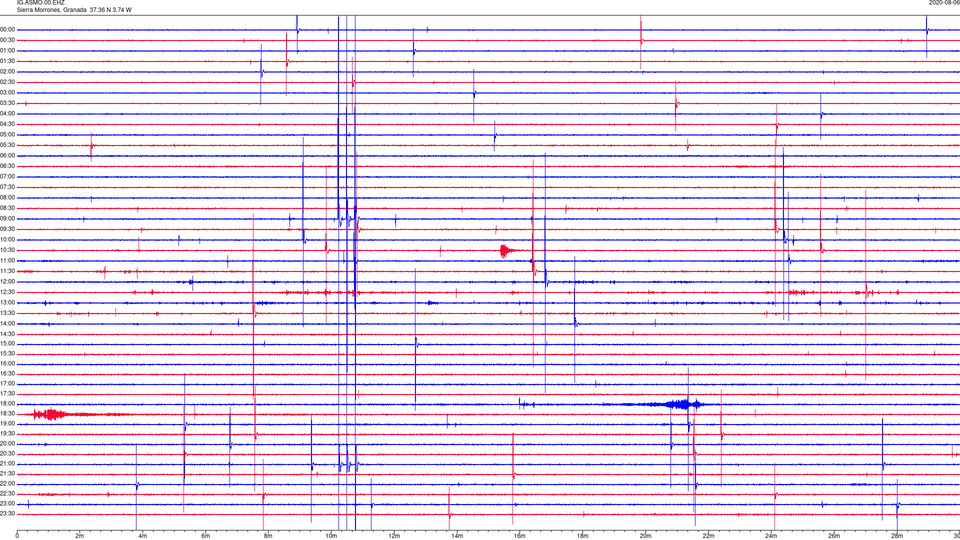This screenshot has width=960, height=540.
Task: Click the red burst on 10:30 trace
Action: point(505,250)
